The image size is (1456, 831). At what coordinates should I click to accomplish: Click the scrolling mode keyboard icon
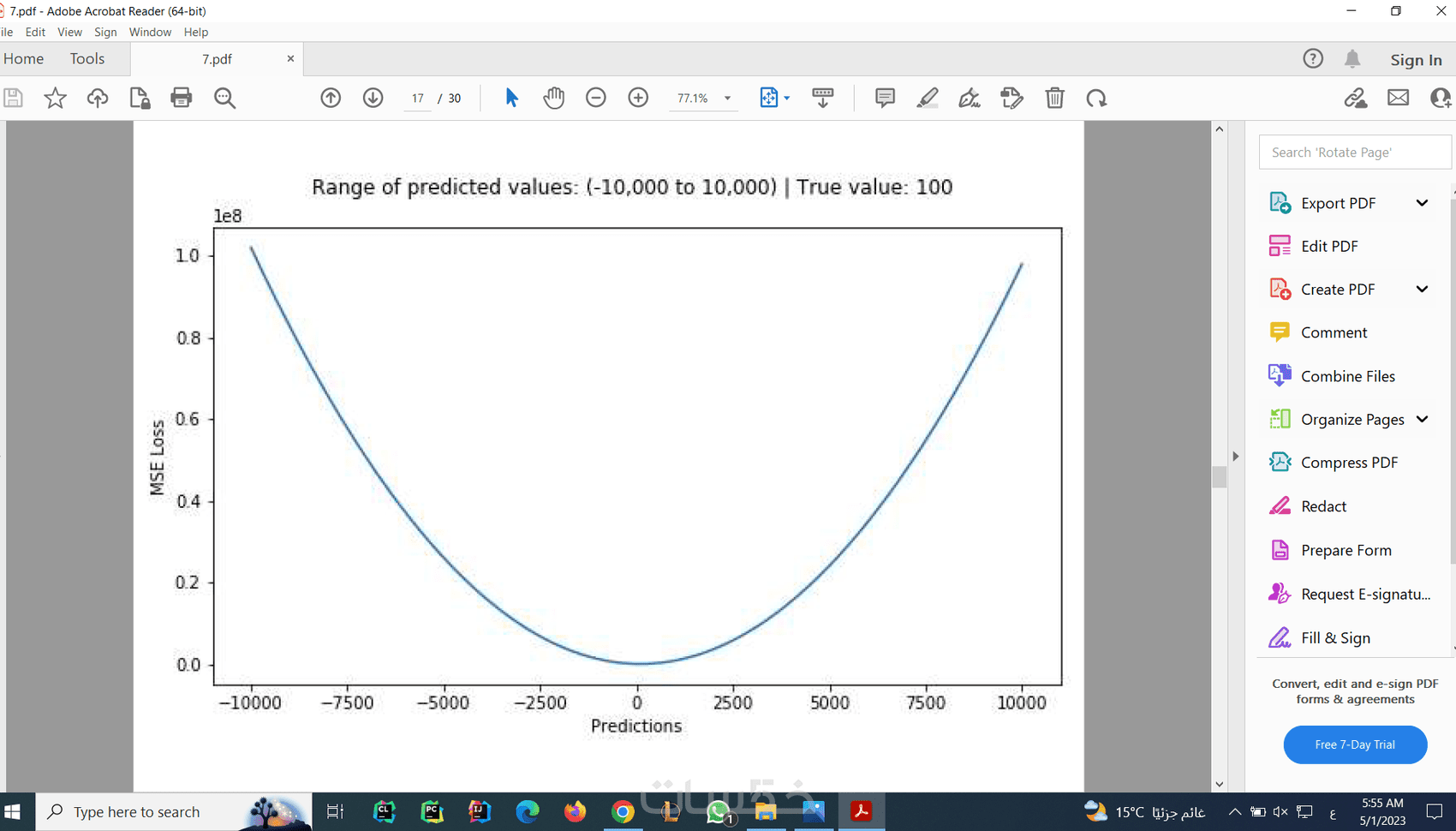click(822, 98)
